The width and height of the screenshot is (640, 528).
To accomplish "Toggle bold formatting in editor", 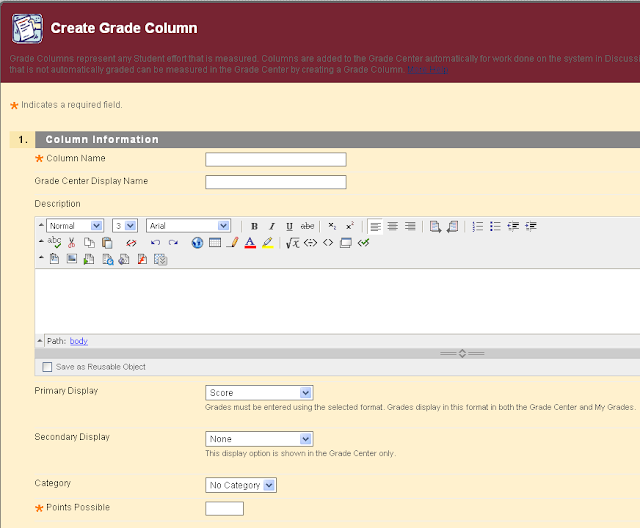I will pos(254,226).
